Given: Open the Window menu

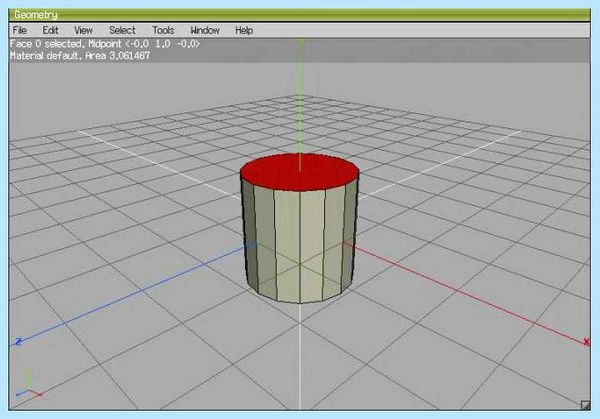Looking at the screenshot, I should tap(205, 30).
